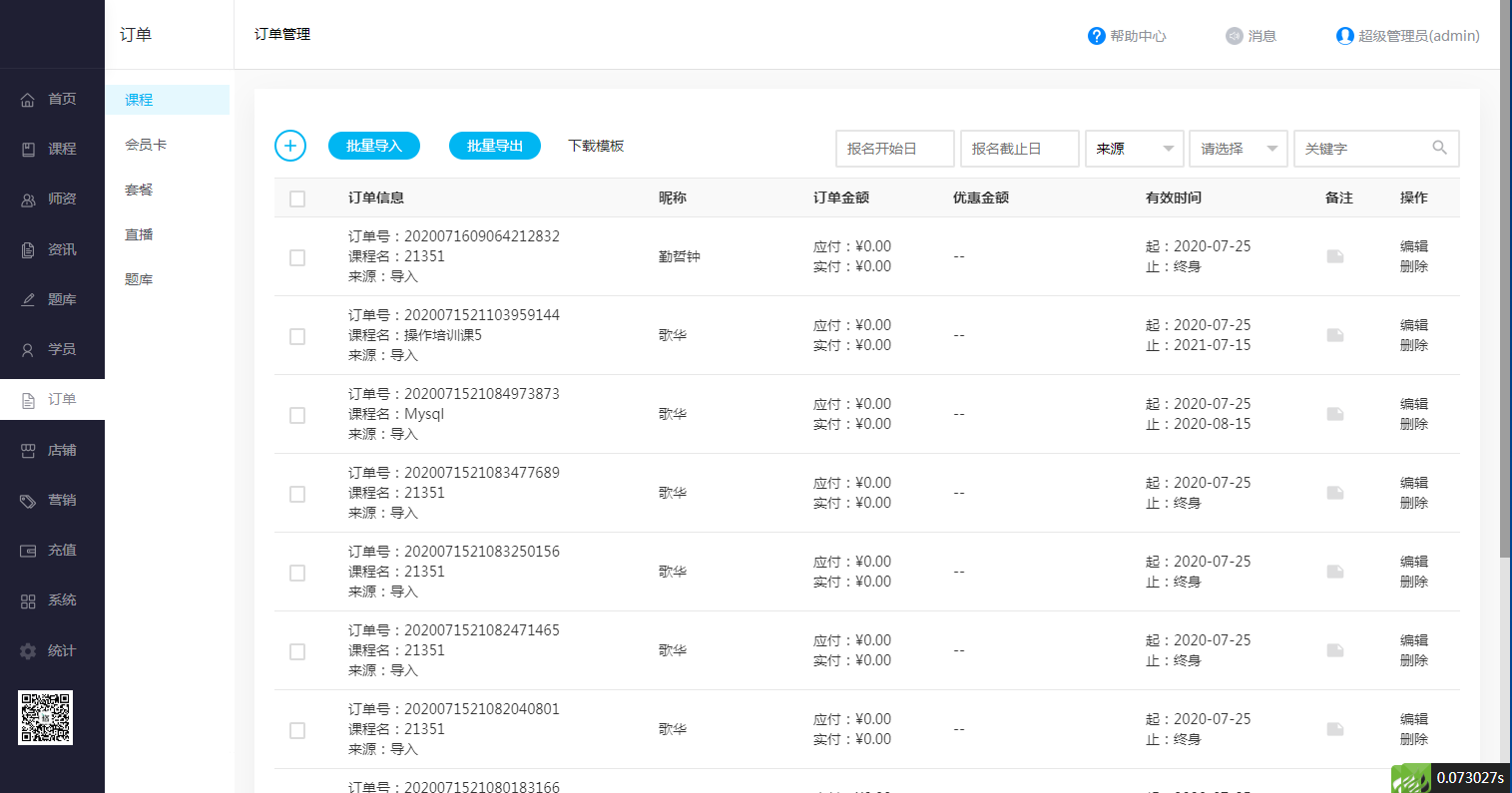Click the home icon in left sidebar
The height and width of the screenshot is (793, 1512).
28,100
